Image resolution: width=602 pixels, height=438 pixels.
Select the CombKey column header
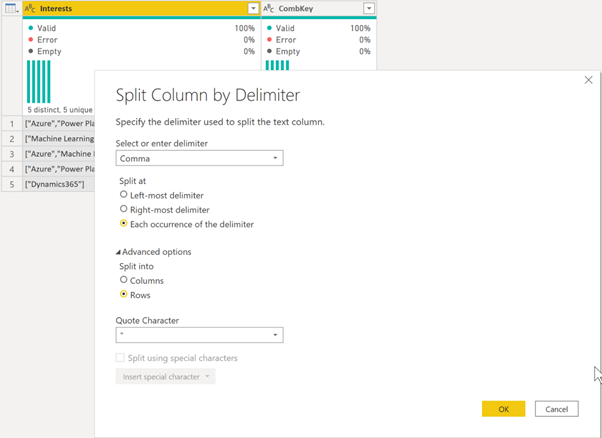(319, 8)
